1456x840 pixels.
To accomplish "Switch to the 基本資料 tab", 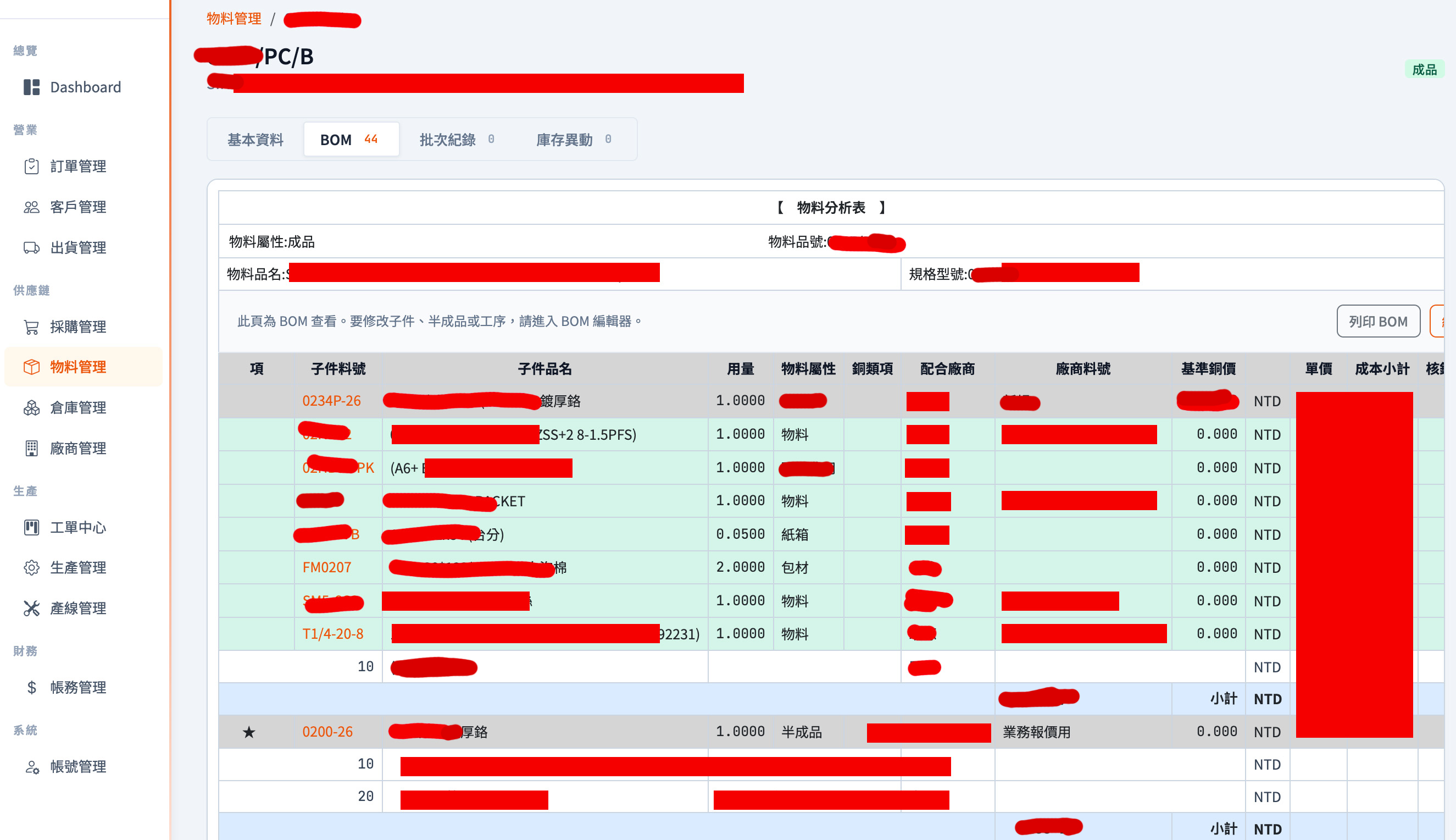I will coord(255,140).
